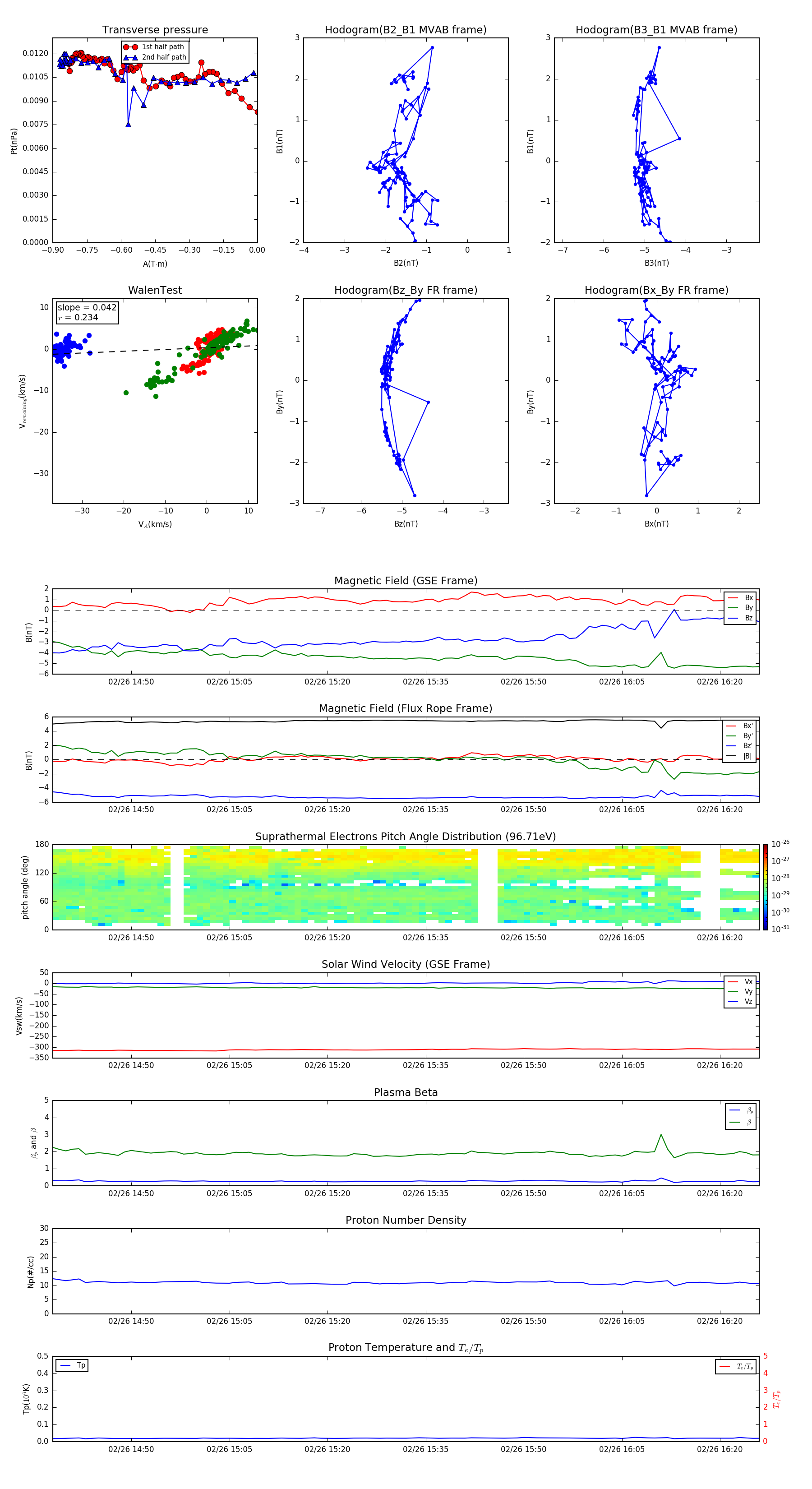Click the 'Bx(nT)' x-axis label
This screenshot has height=1489, width=812.
(656, 524)
